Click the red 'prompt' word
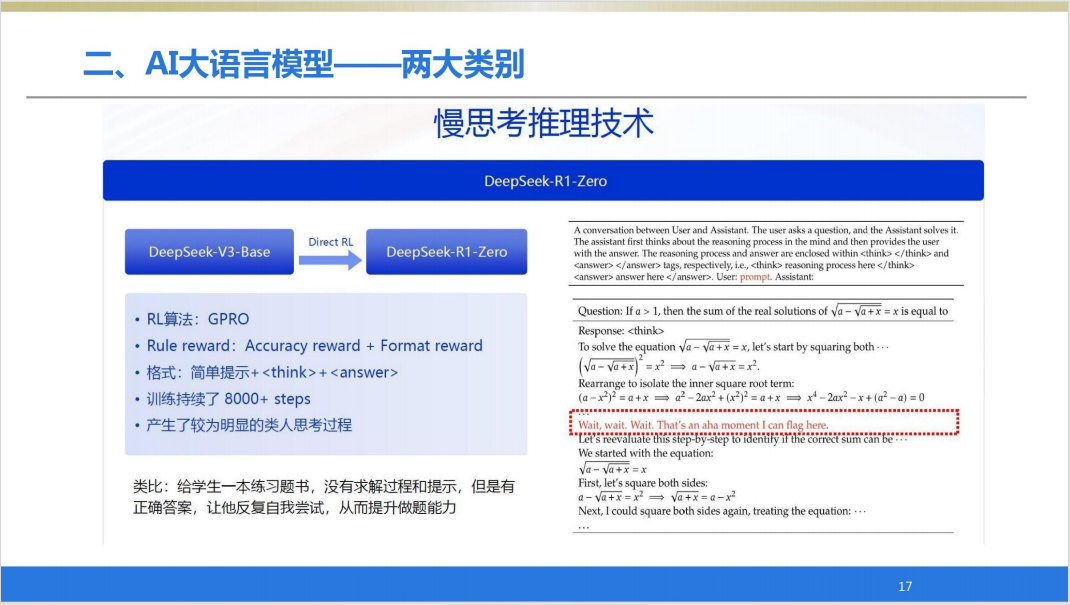1070x605 pixels. pos(755,277)
